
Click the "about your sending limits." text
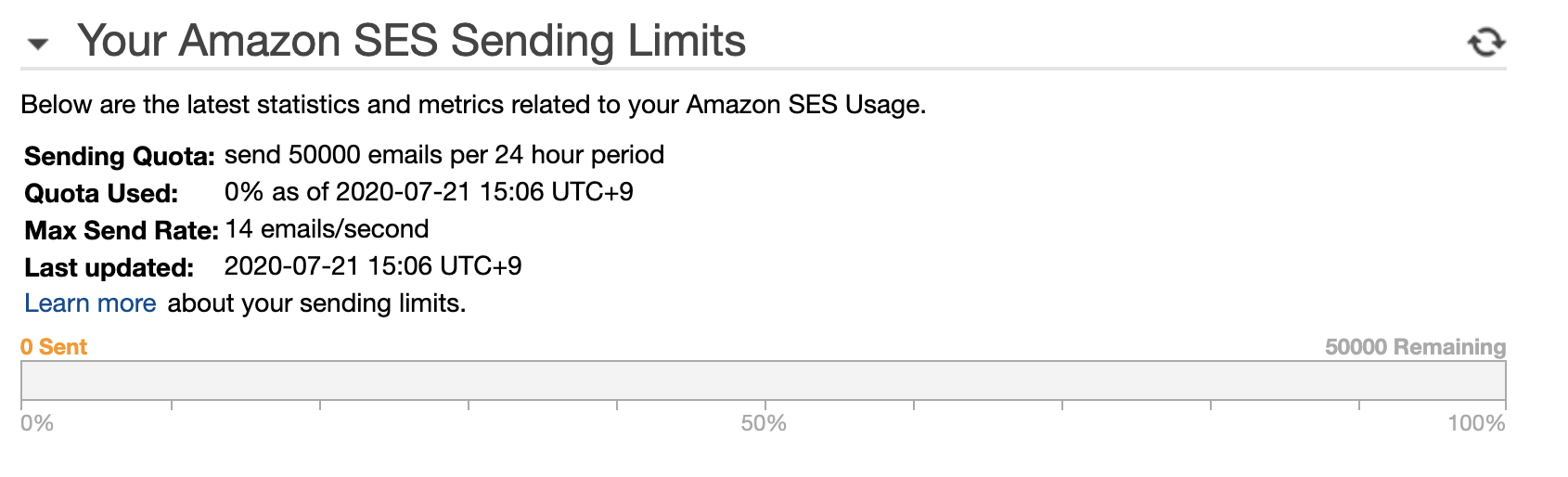click(316, 303)
